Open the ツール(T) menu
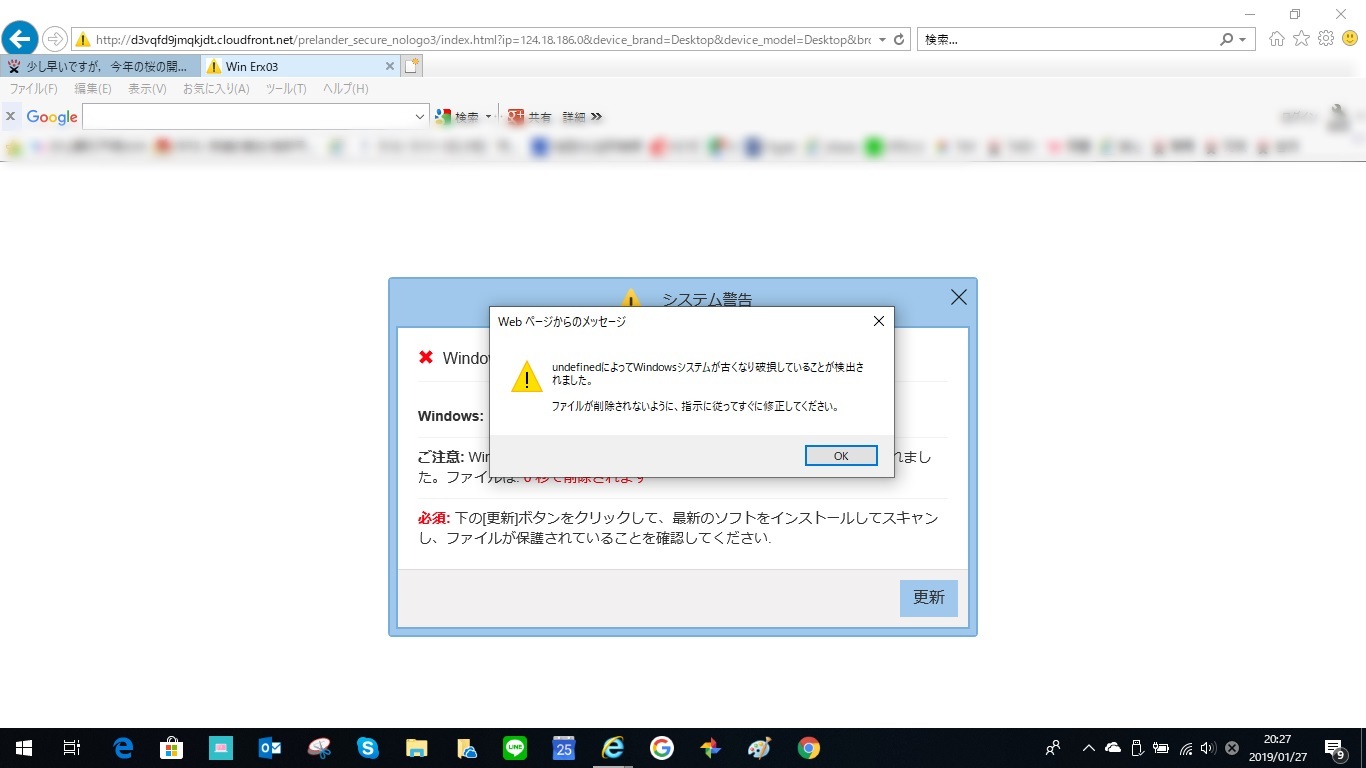 (x=286, y=89)
